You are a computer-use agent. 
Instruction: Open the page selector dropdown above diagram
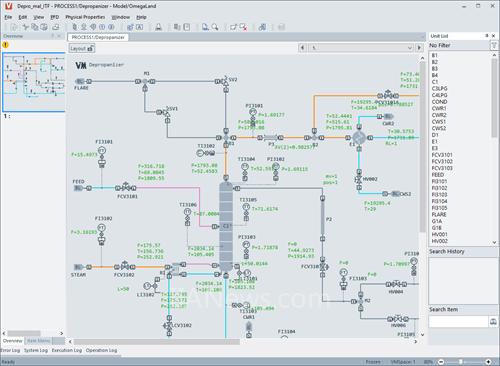tap(362, 48)
